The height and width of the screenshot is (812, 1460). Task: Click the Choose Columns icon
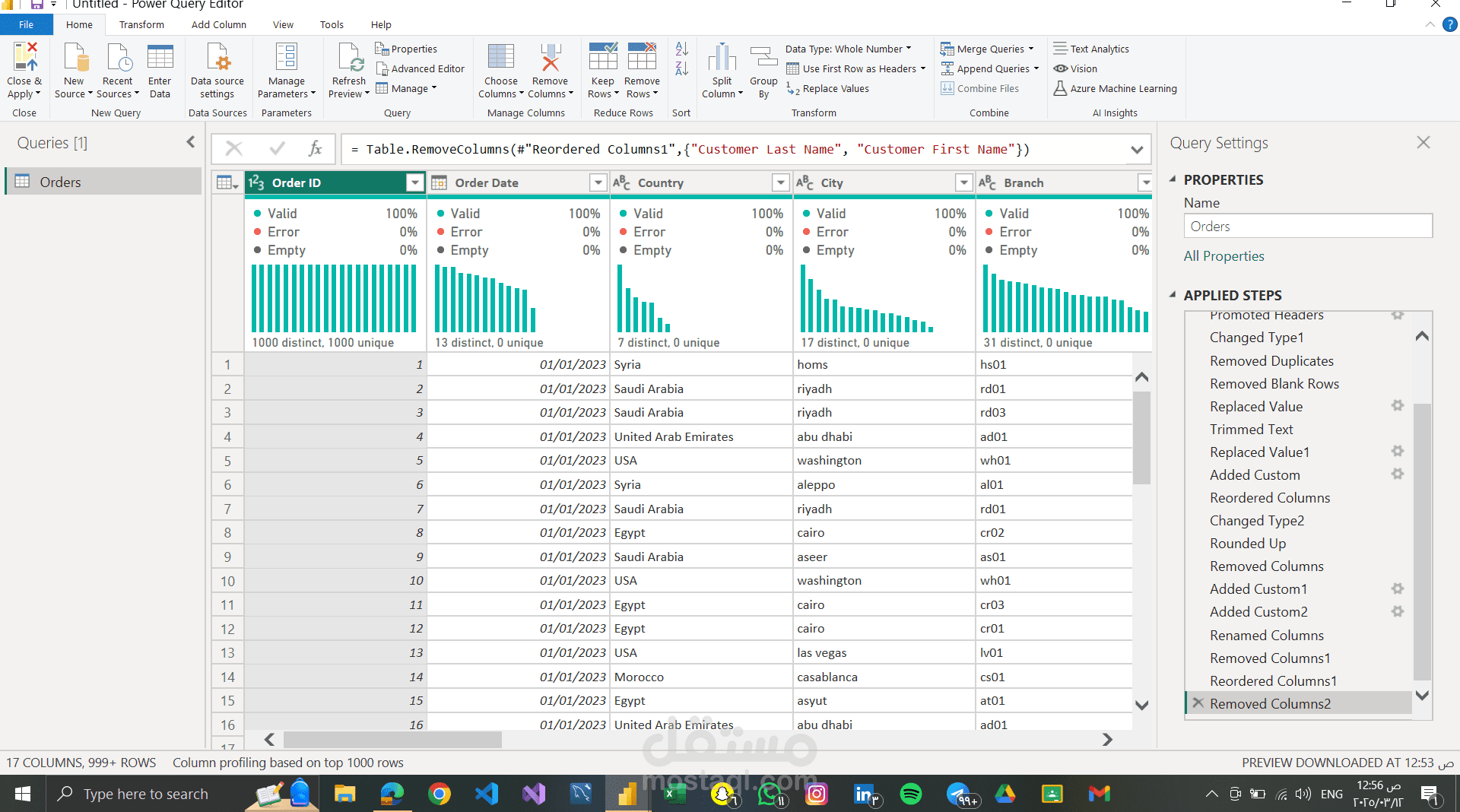[x=500, y=58]
